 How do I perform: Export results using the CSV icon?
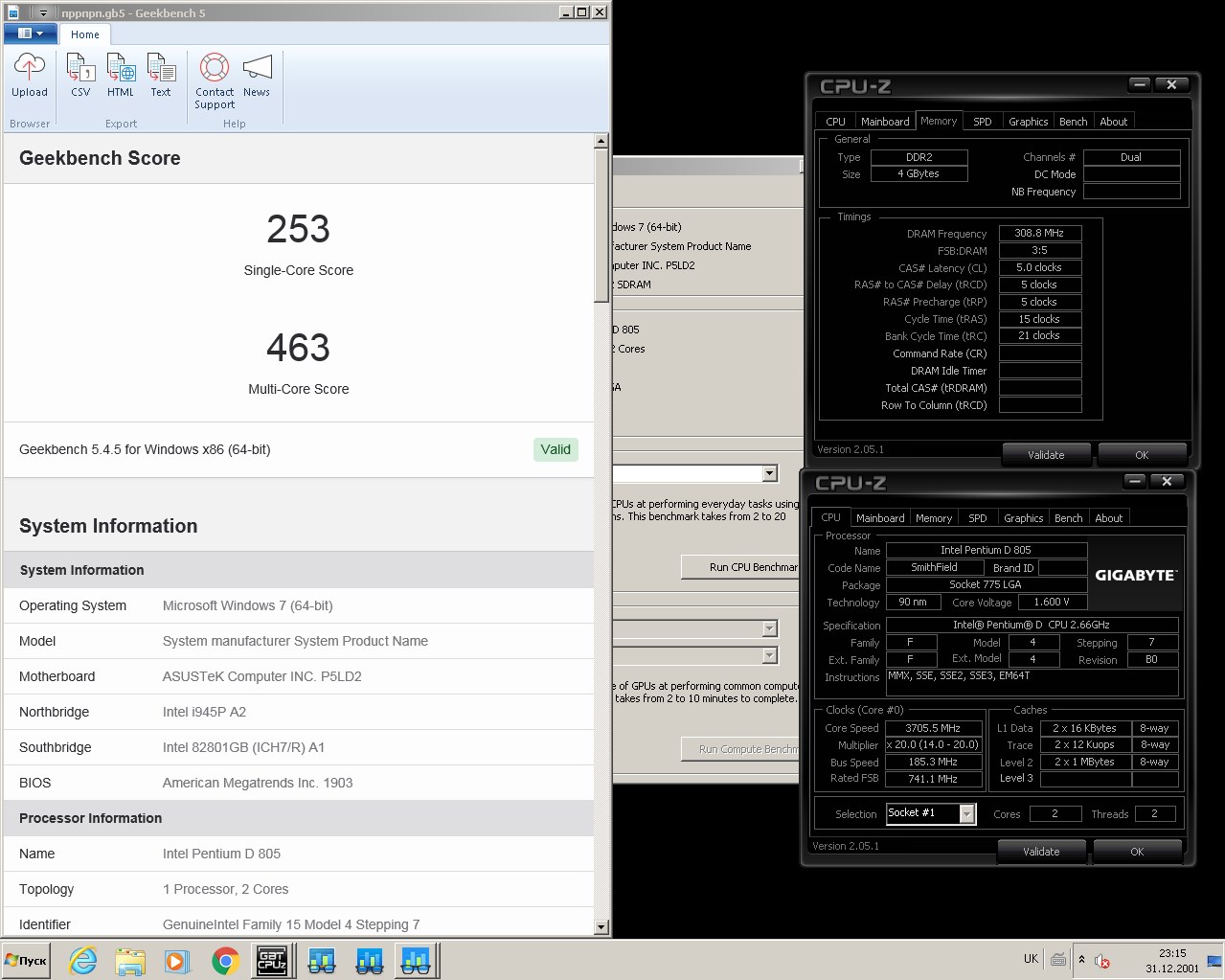80,67
